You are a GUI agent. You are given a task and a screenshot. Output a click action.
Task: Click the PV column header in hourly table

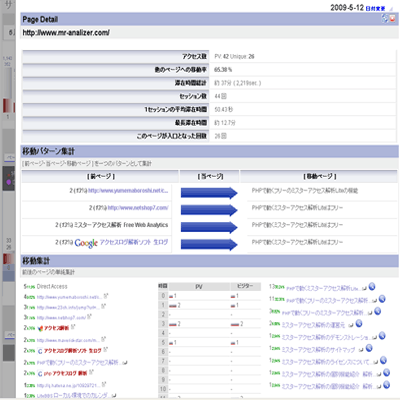pyautogui.click(x=199, y=287)
